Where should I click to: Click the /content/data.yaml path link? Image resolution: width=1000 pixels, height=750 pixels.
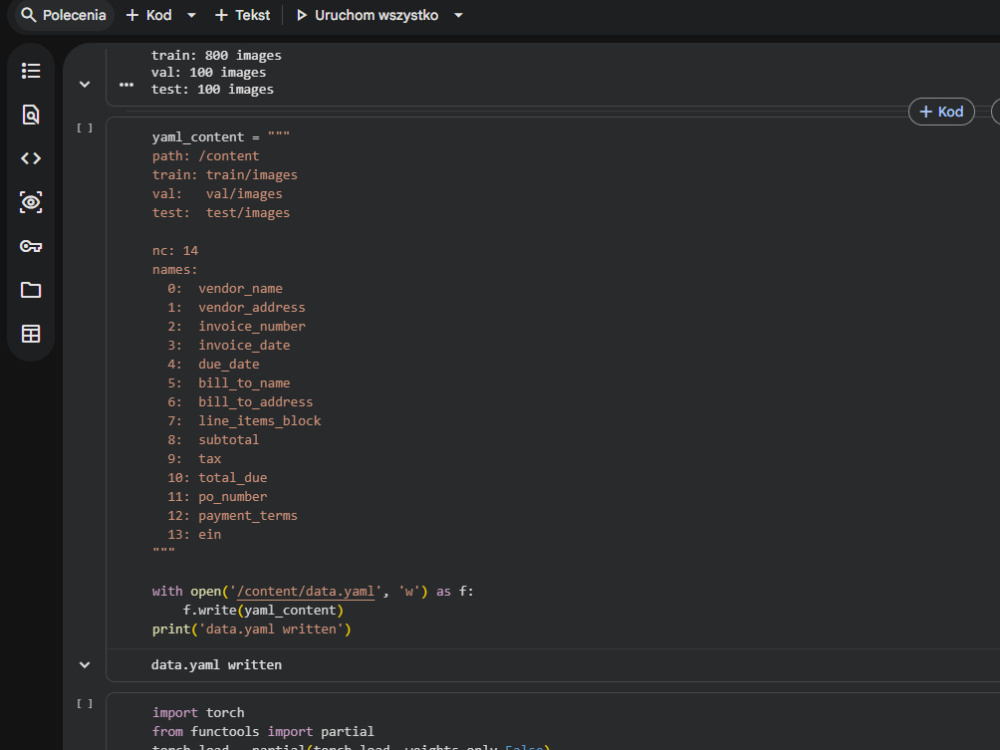305,591
